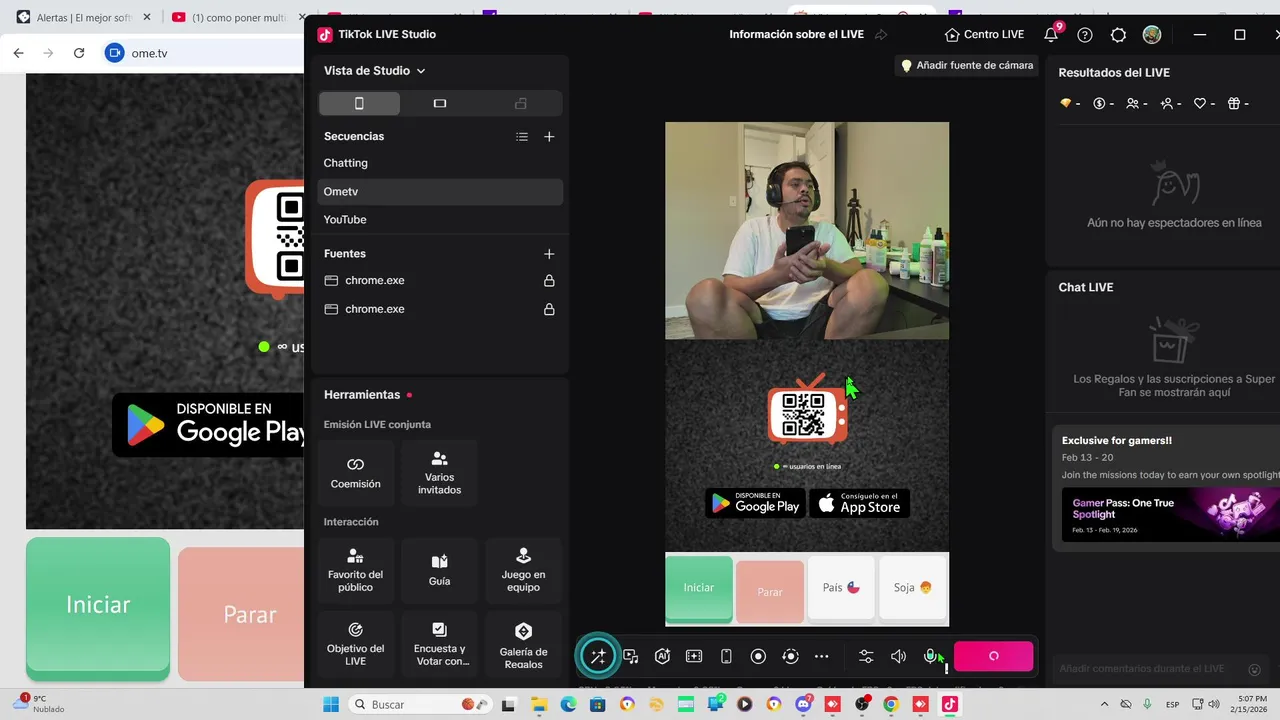
Task: Open the settings gear in TikTok LIVE Studio header
Action: pyautogui.click(x=1118, y=35)
